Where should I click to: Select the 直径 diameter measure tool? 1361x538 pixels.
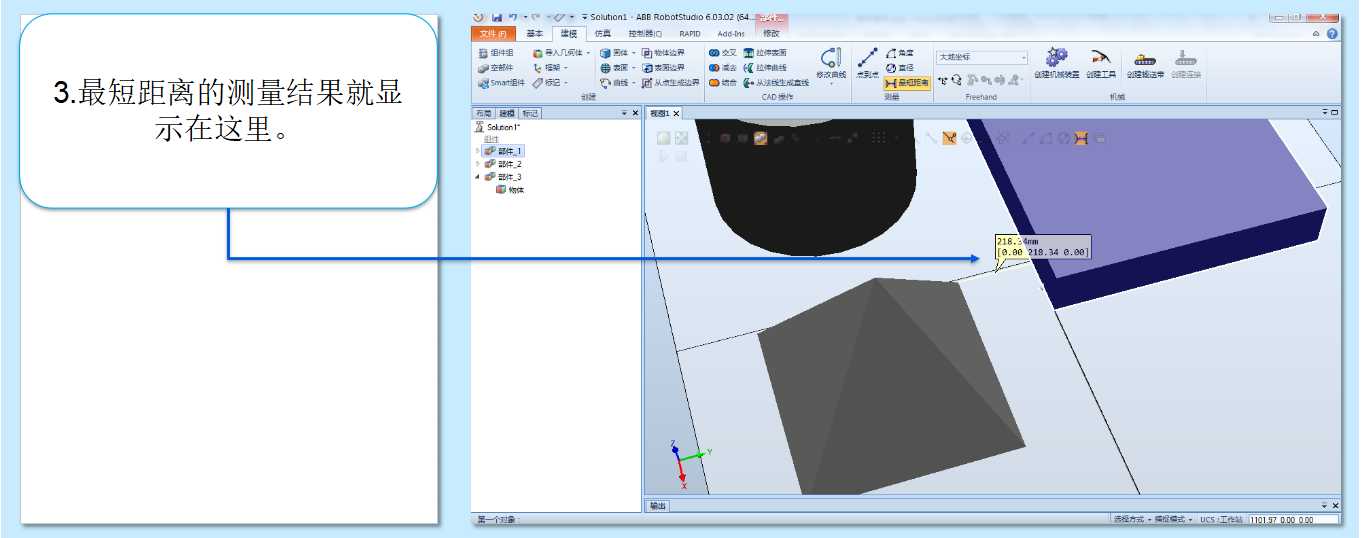pos(900,68)
